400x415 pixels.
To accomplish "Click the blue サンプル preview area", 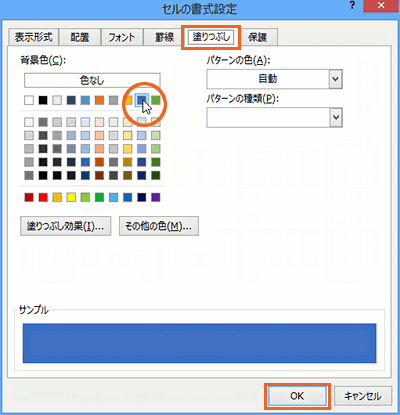I will pyautogui.click(x=200, y=343).
